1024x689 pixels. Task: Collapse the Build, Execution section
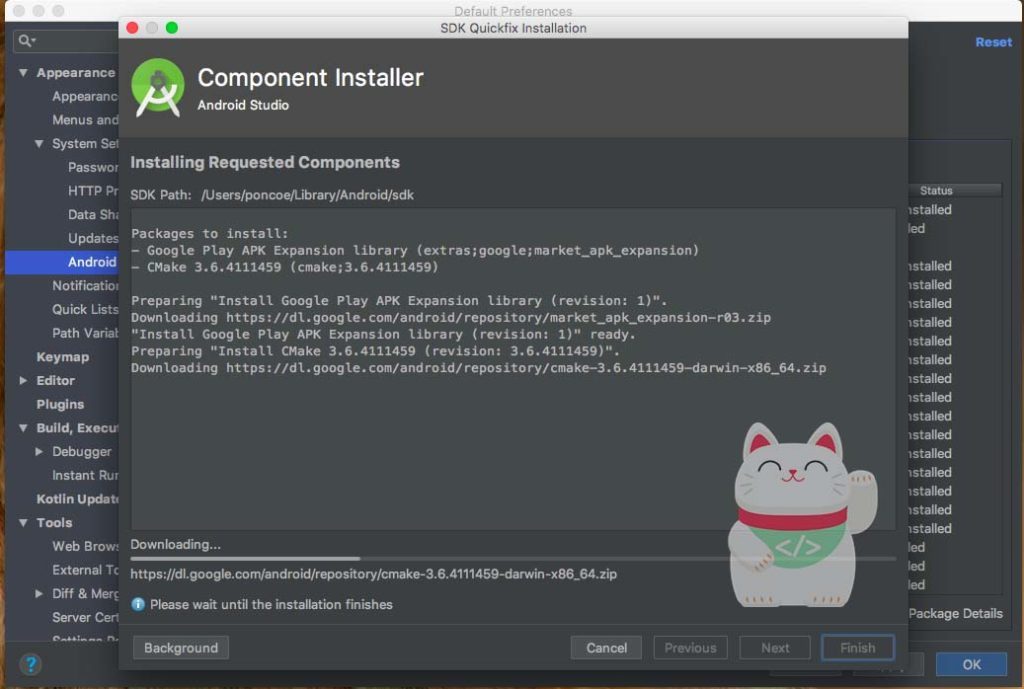click(24, 428)
